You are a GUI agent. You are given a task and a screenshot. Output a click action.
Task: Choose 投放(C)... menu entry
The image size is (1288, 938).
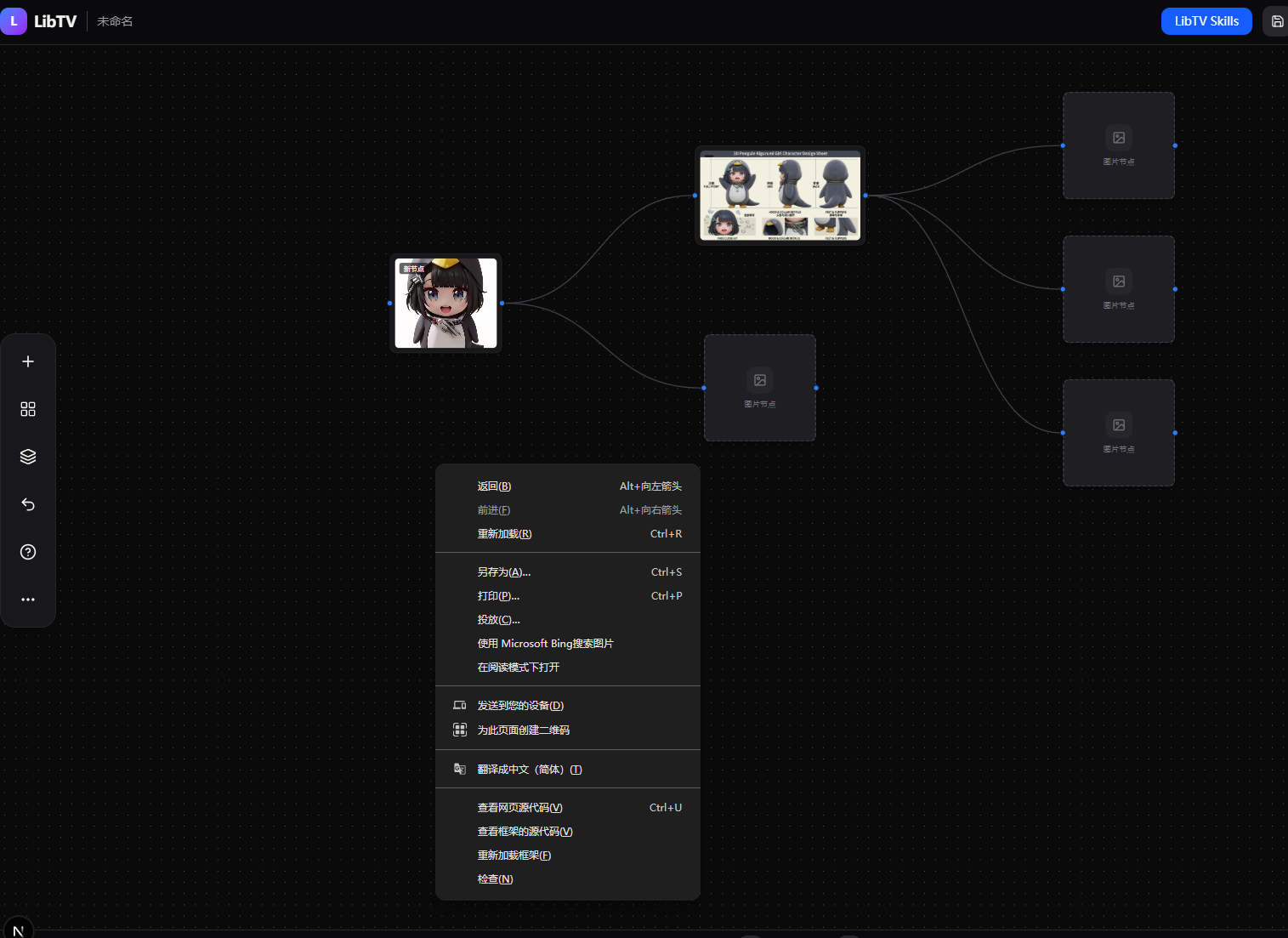568,620
